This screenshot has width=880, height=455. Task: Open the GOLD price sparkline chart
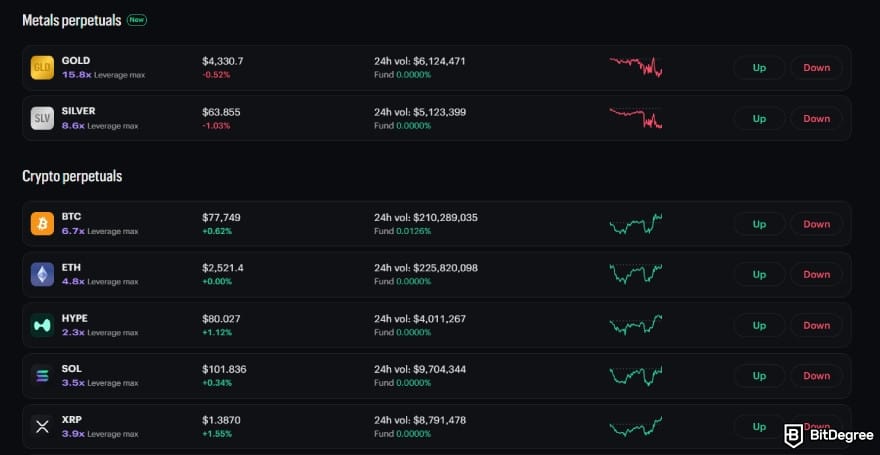click(x=636, y=67)
